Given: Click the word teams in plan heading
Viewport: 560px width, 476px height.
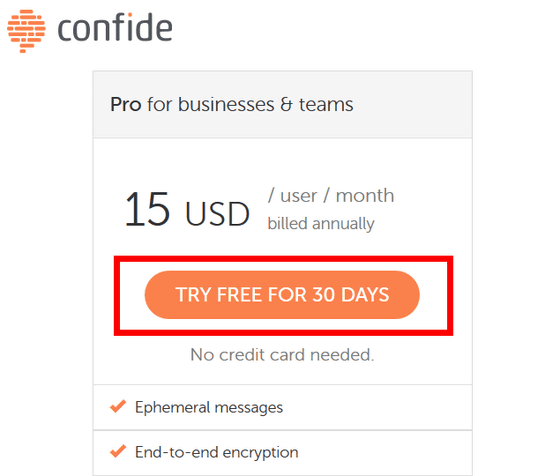Looking at the screenshot, I should pyautogui.click(x=326, y=105).
